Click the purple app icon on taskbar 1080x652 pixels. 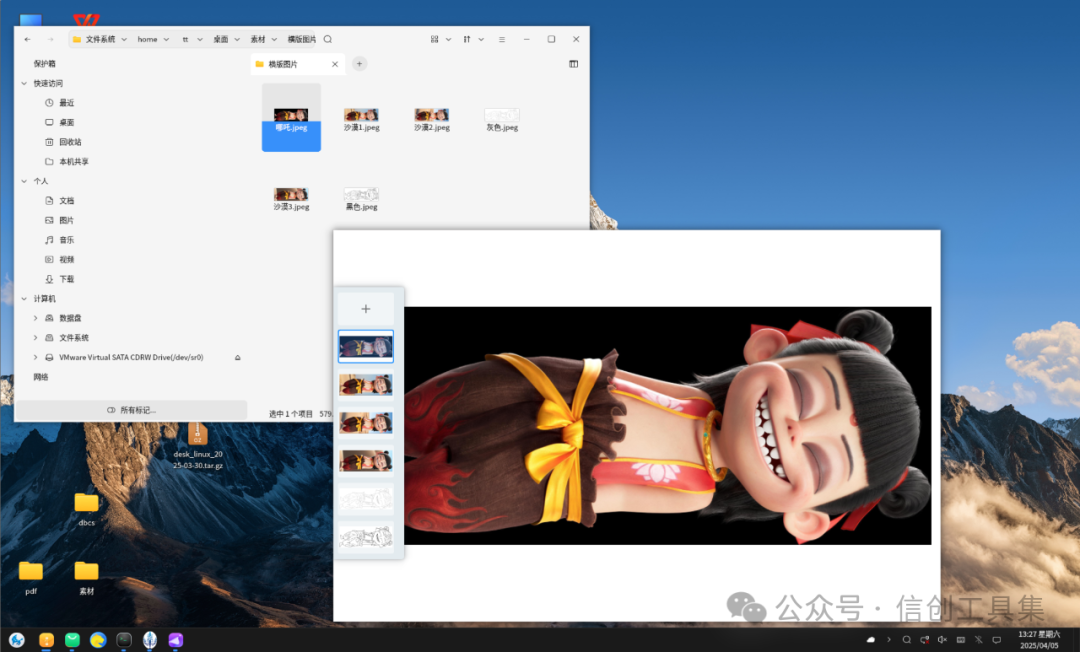[176, 640]
